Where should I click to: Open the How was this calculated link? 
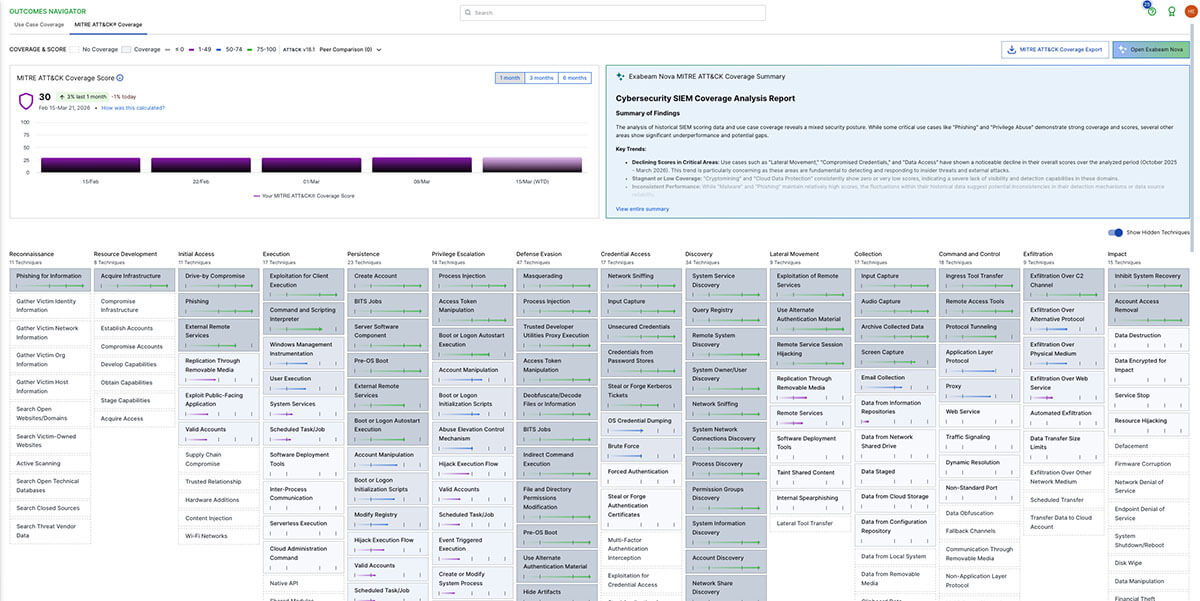pos(133,108)
